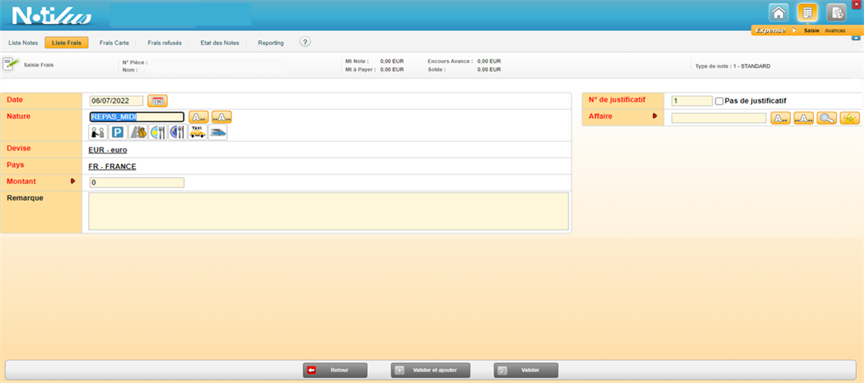
Task: Open the gray documents module icon
Action: [836, 13]
